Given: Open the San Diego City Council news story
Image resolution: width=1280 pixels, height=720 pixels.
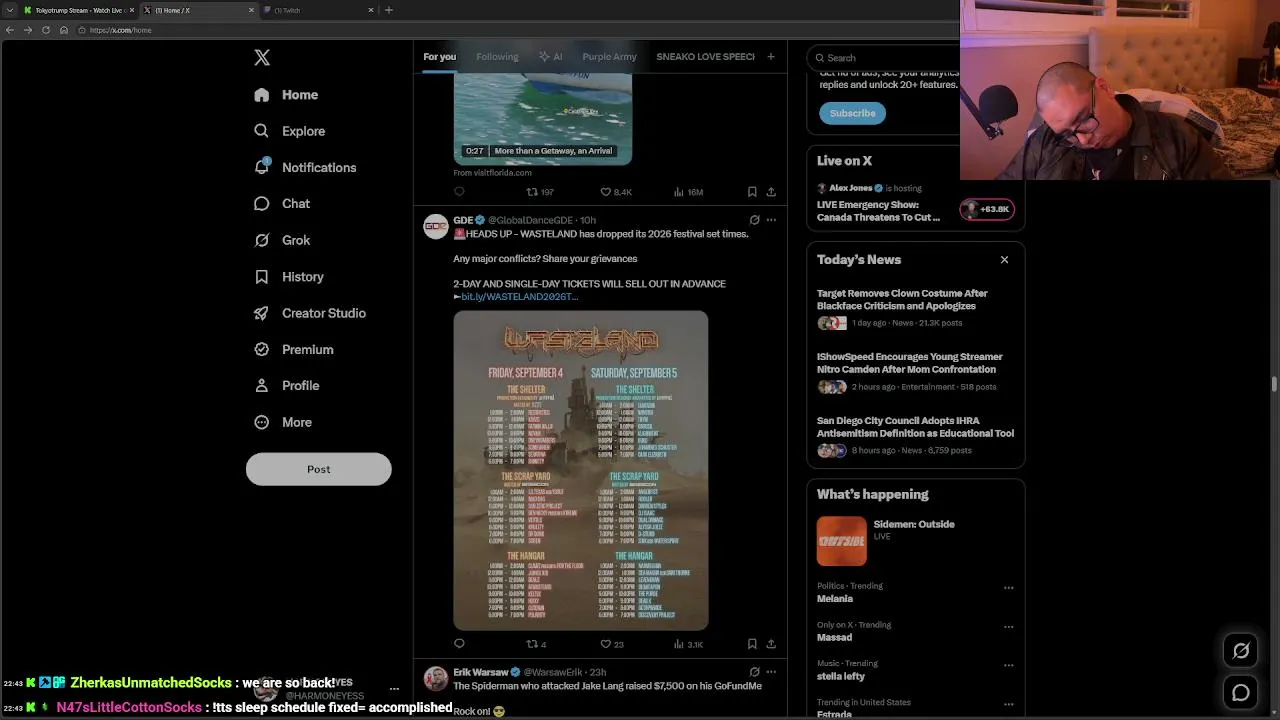Looking at the screenshot, I should tap(915, 427).
